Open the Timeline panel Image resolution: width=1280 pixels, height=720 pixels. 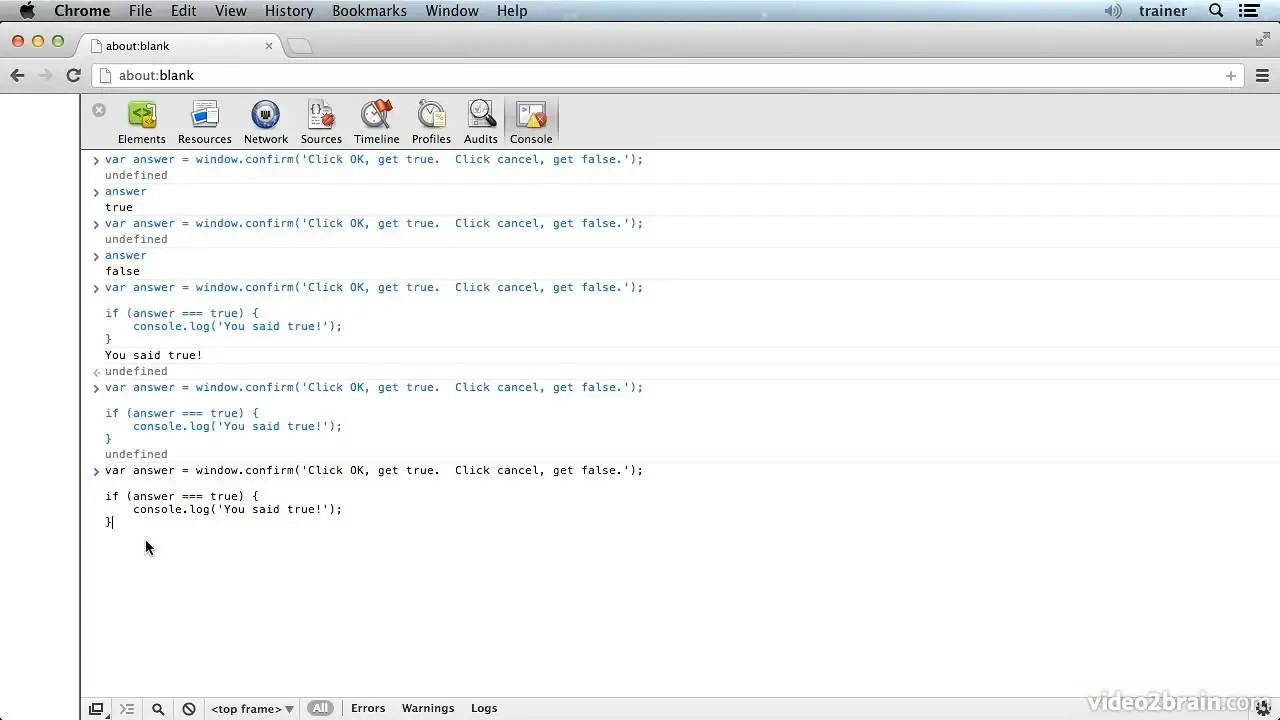377,123
